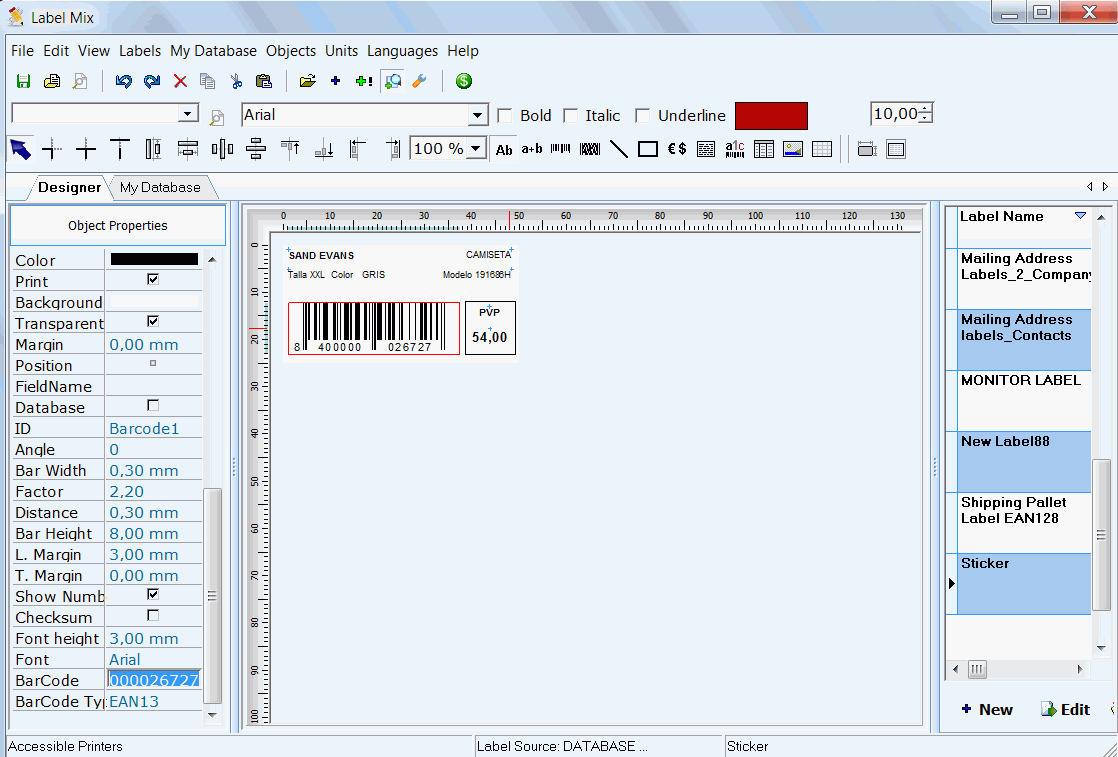Click the Edit label button

pyautogui.click(x=1065, y=709)
